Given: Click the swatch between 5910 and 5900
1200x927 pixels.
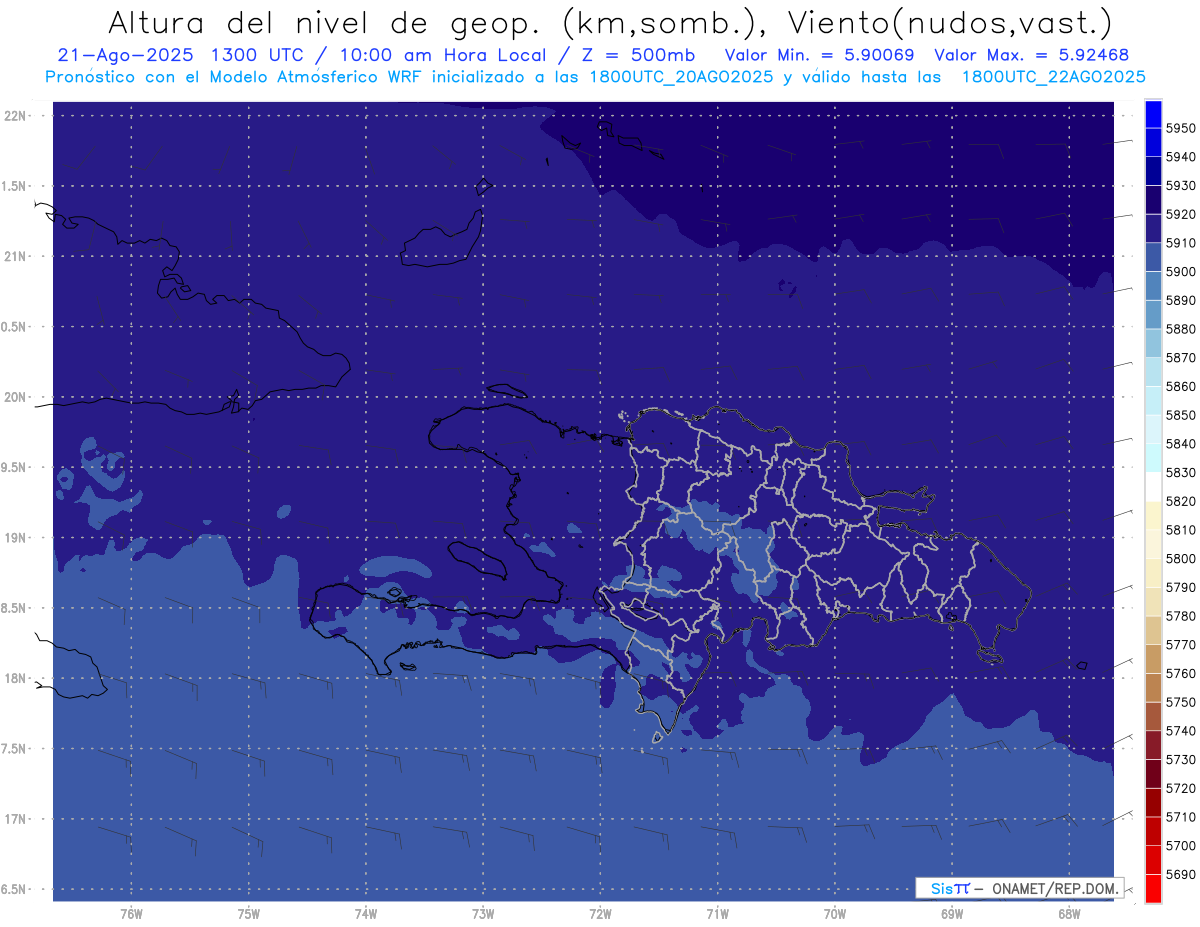Looking at the screenshot, I should (1153, 257).
